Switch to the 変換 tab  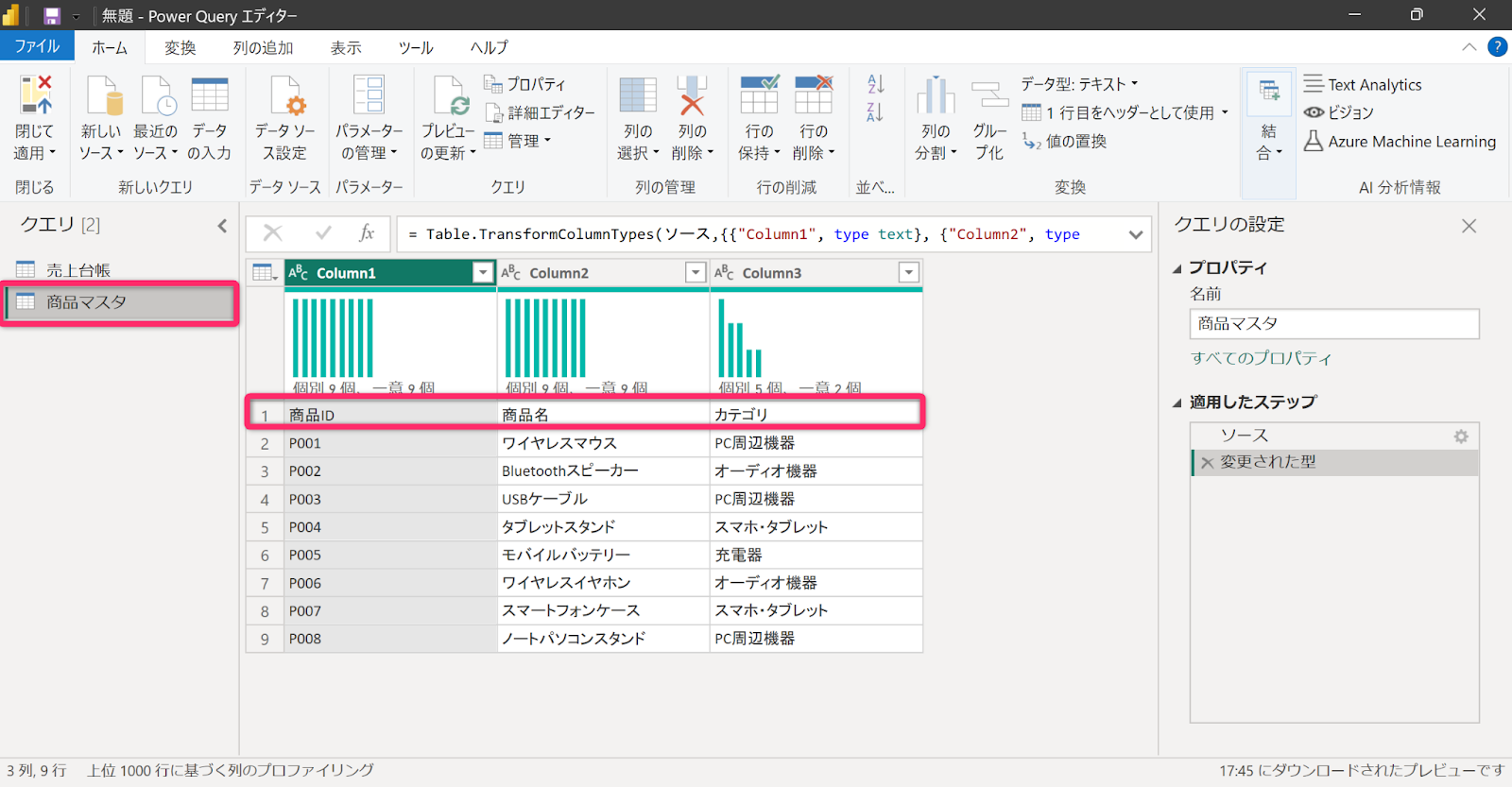click(x=180, y=47)
